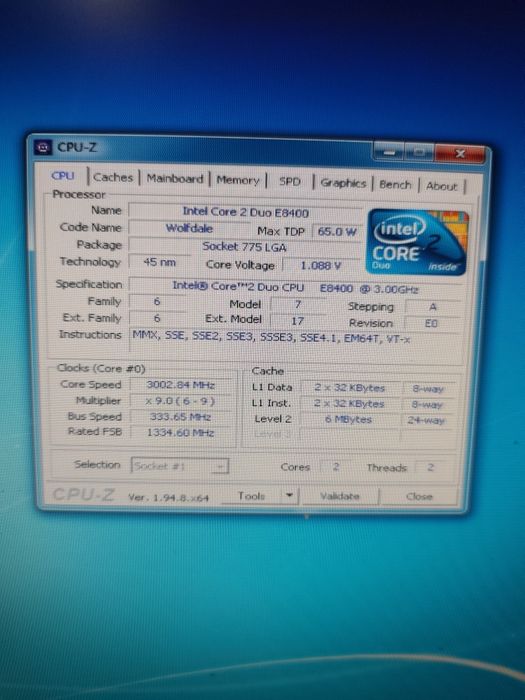Close CPU-Z with the red X

460,154
